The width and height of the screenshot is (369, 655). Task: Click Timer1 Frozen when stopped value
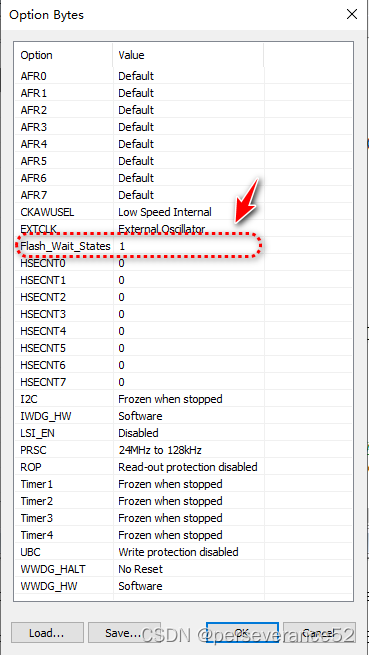pos(170,485)
